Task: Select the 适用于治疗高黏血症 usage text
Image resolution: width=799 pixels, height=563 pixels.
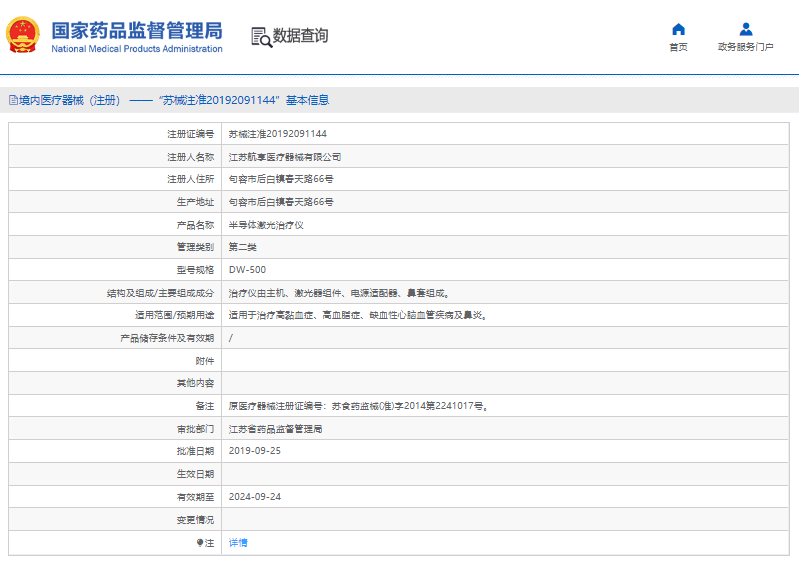Action: (x=358, y=315)
